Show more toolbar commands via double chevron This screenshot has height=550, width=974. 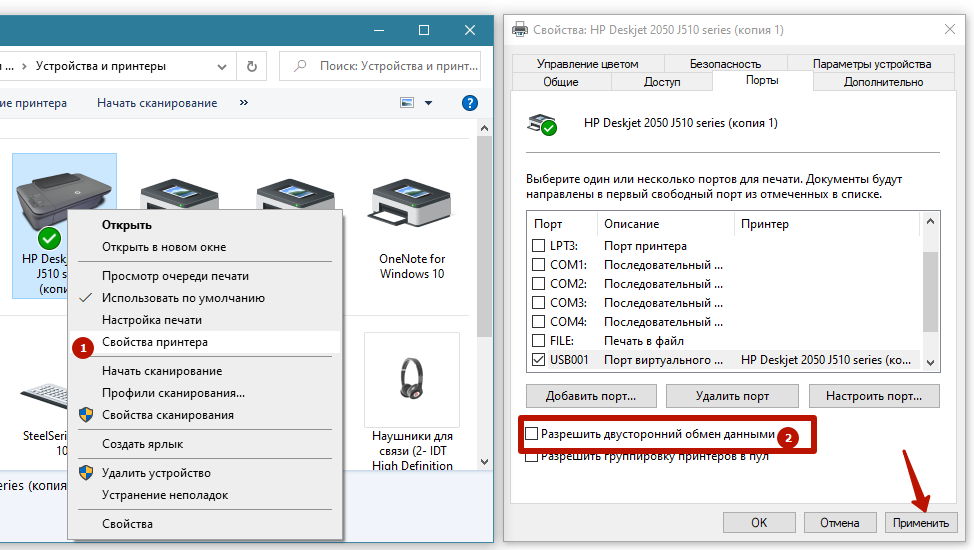244,103
